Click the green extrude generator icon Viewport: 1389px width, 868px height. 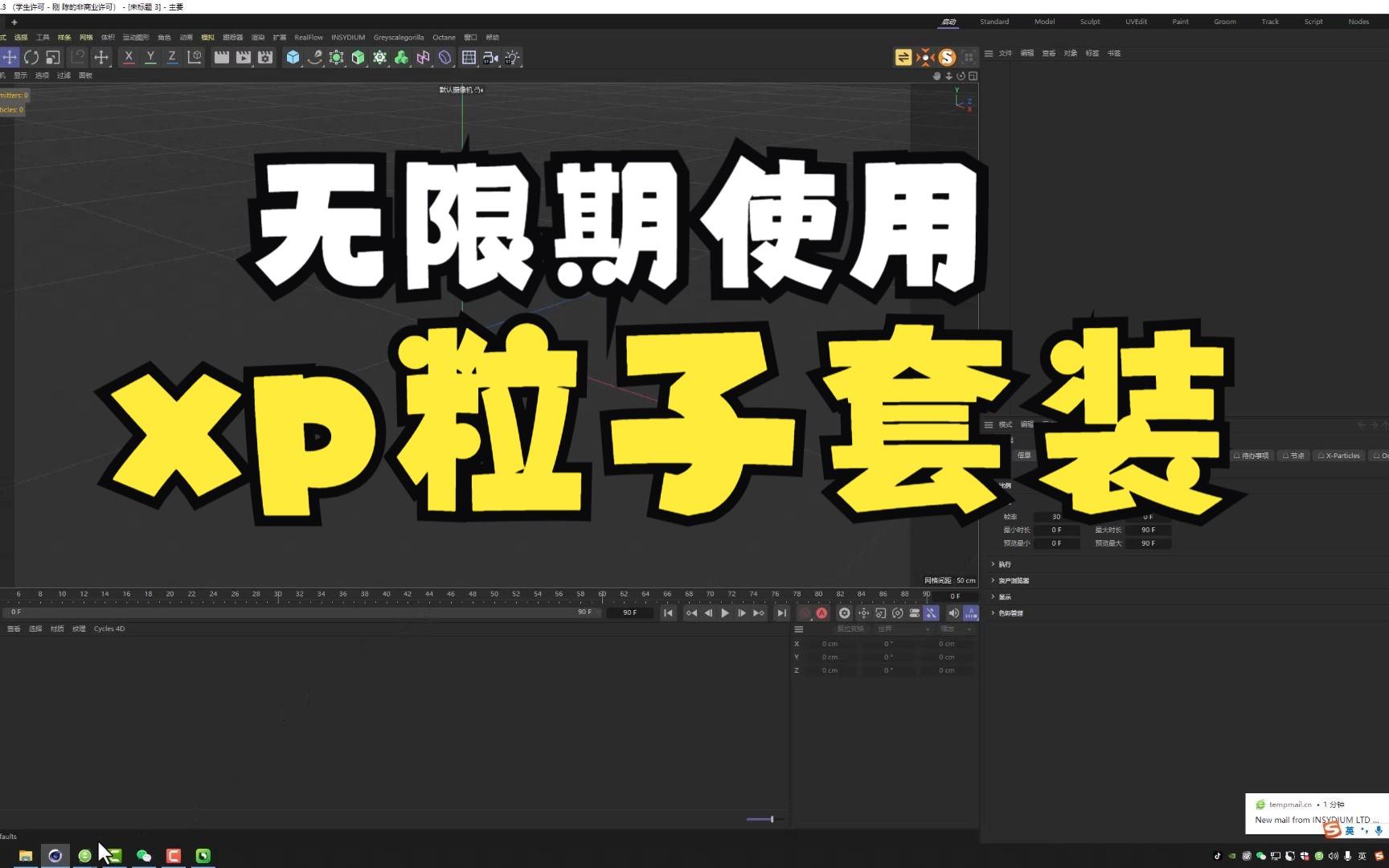tap(358, 57)
